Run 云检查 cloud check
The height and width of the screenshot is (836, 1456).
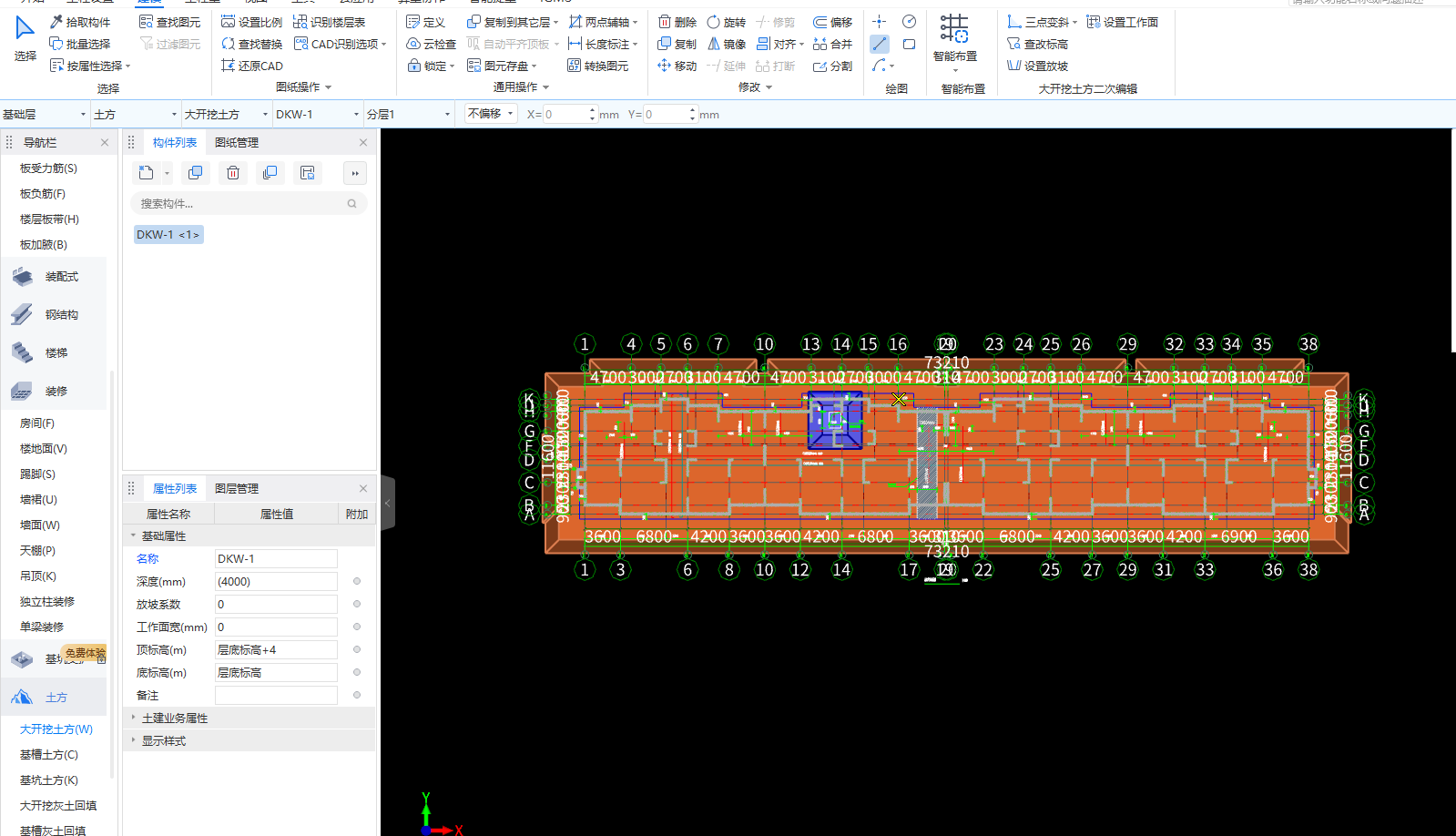click(431, 44)
